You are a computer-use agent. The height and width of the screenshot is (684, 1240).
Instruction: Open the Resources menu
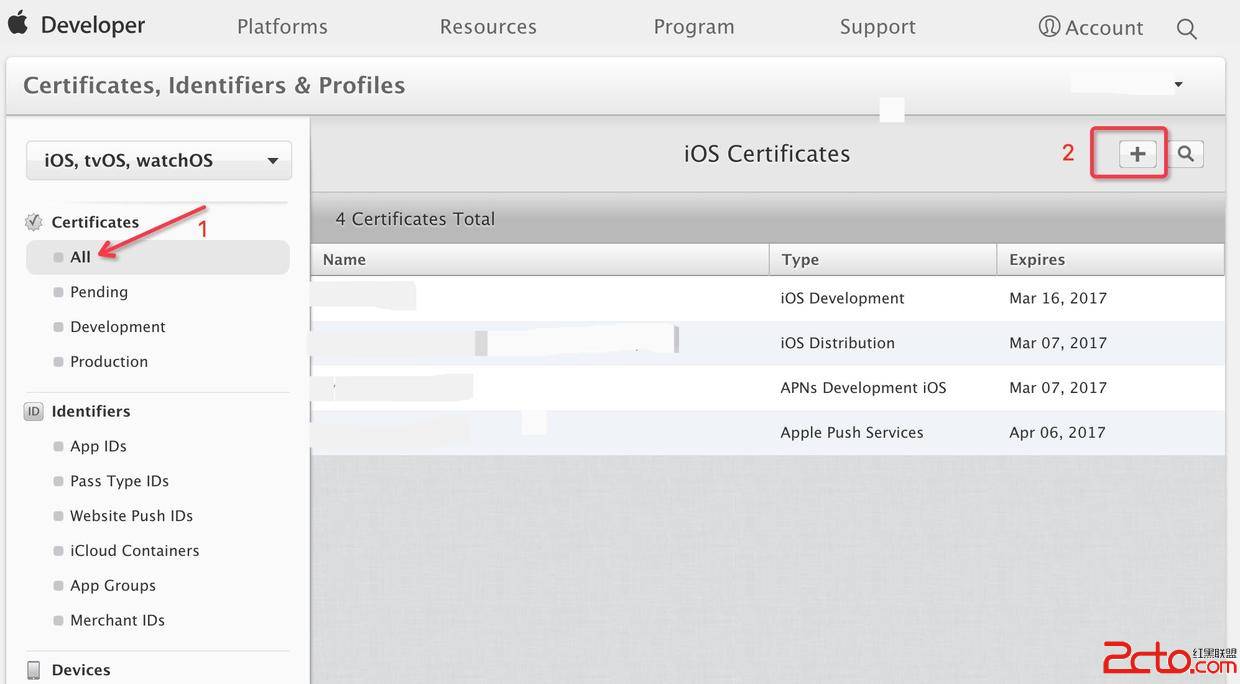pyautogui.click(x=488, y=27)
